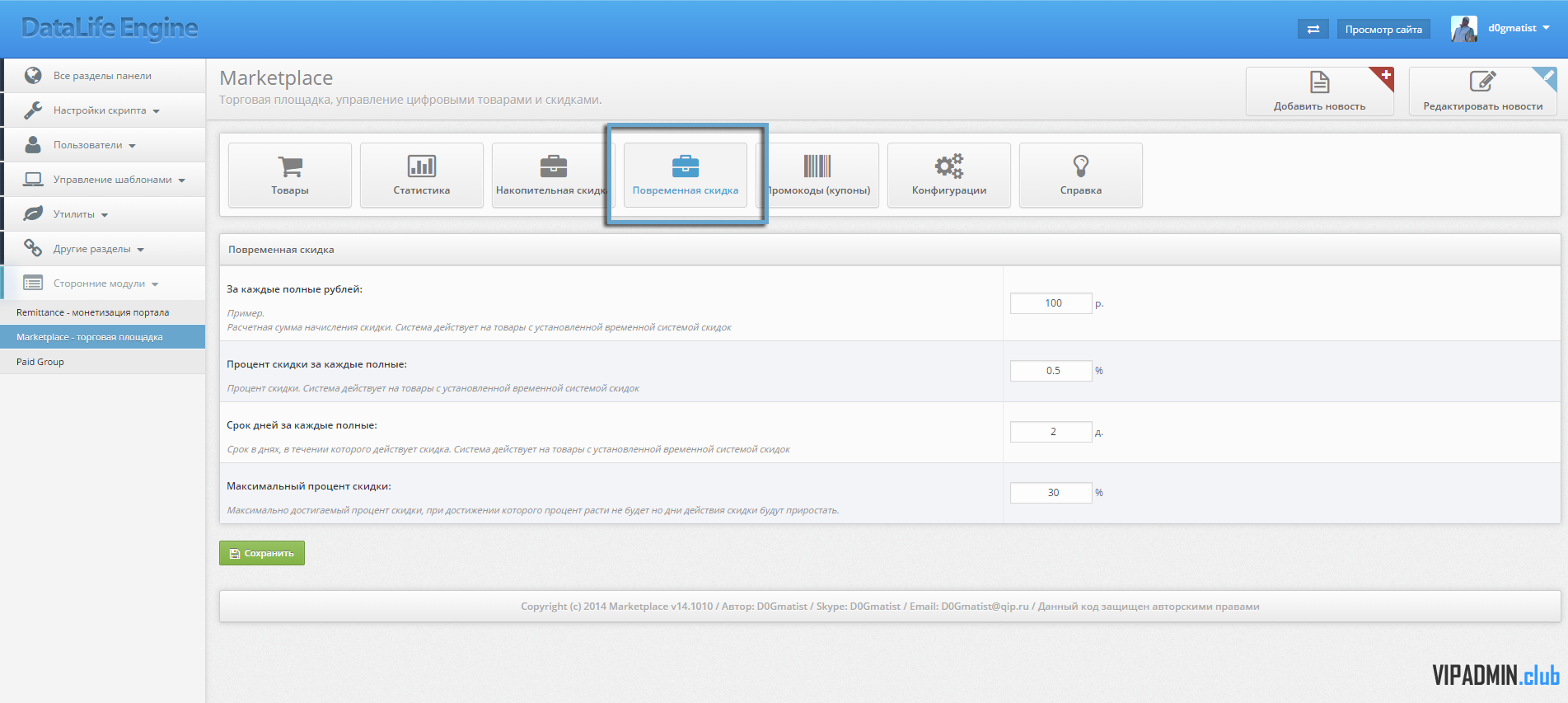Click the Сохранить button
Viewport: 1568px width, 703px height.
[x=262, y=553]
